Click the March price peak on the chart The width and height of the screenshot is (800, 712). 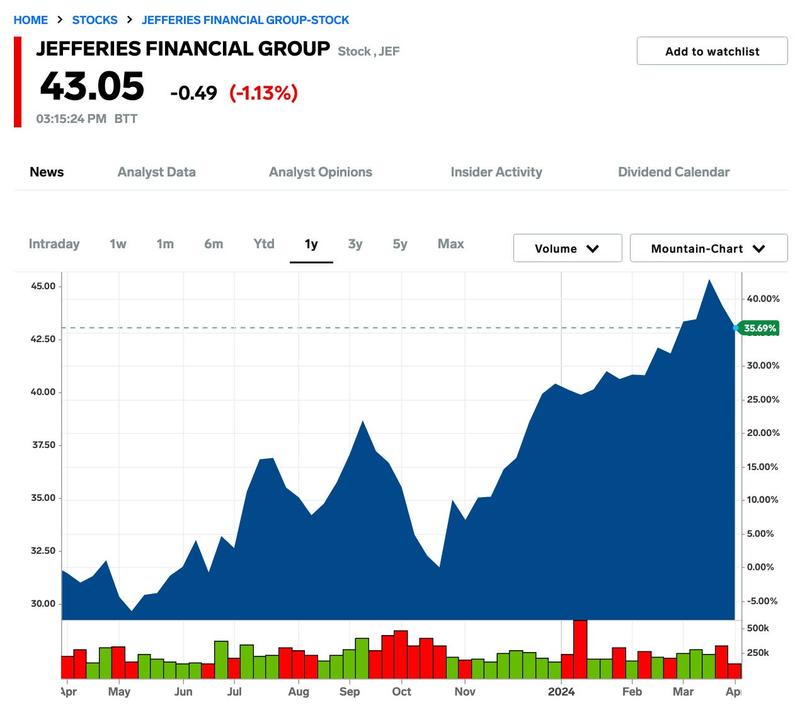tap(709, 281)
